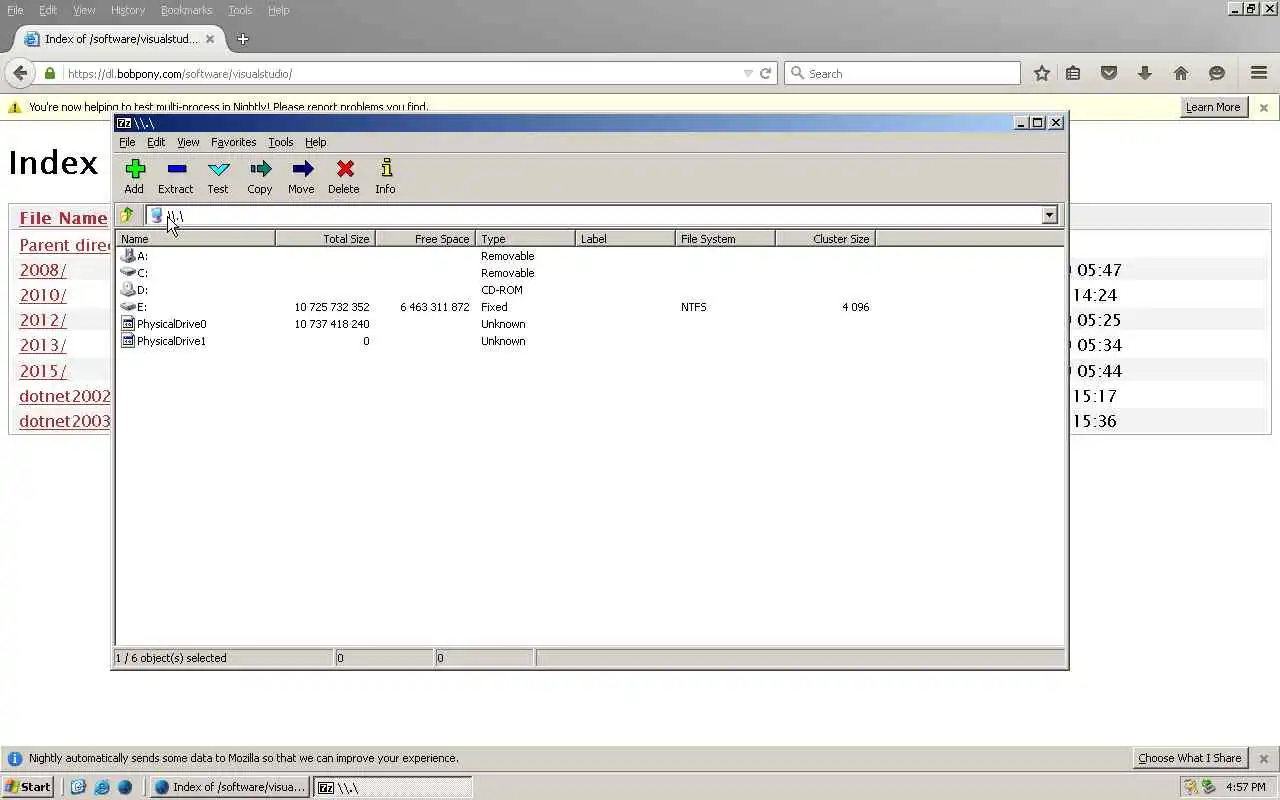
Task: Open the 2010/ directory link in Firefox
Action: click(42, 295)
